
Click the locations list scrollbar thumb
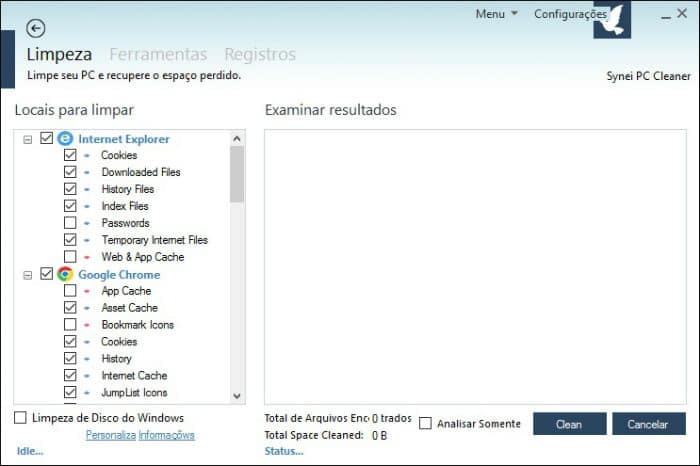[x=237, y=175]
